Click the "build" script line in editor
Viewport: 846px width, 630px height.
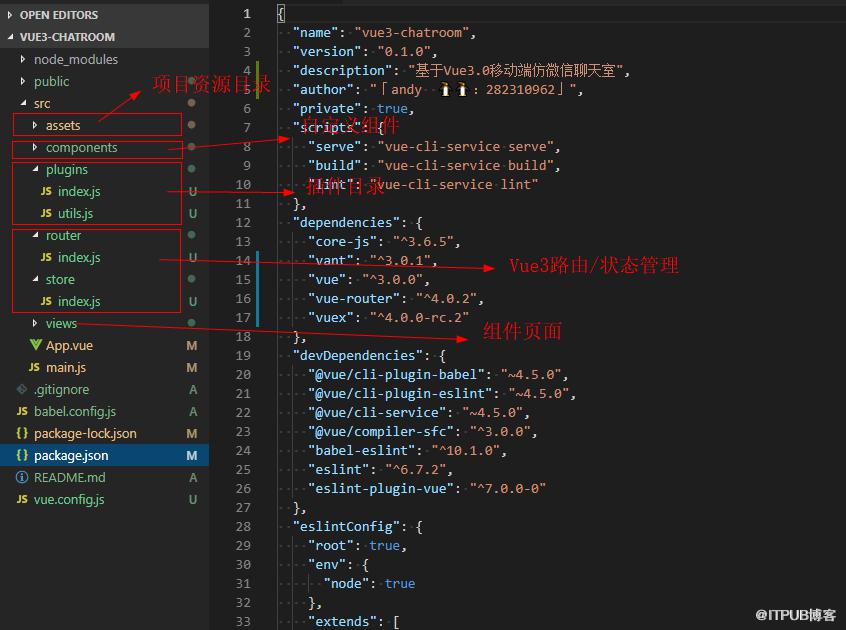pos(434,165)
